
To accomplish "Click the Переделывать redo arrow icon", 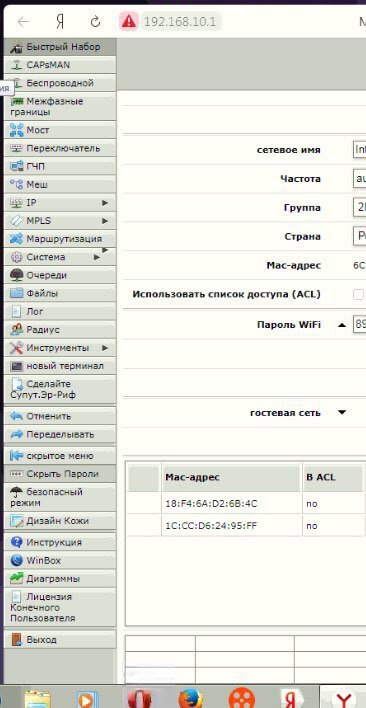I will [x=16, y=434].
